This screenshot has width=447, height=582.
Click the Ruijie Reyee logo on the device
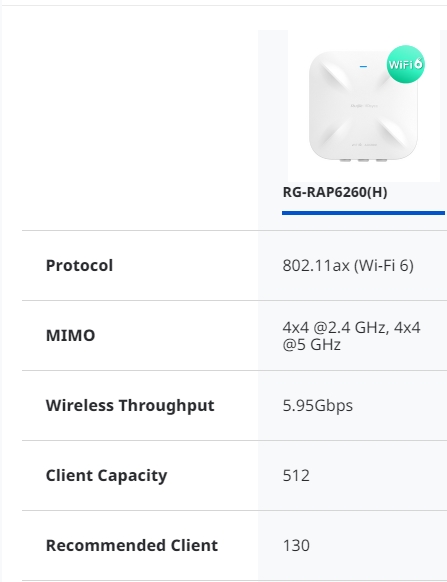click(364, 106)
